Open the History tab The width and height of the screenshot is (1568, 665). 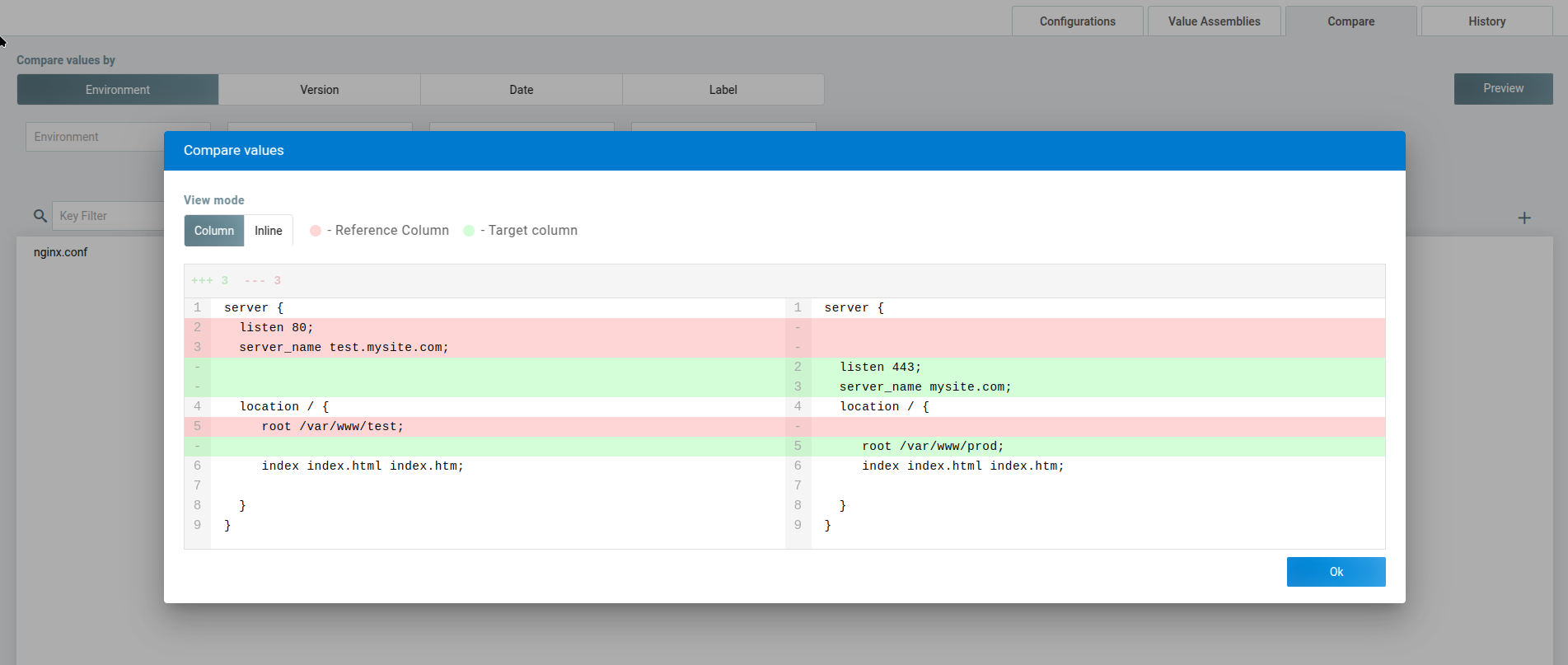pyautogui.click(x=1487, y=21)
